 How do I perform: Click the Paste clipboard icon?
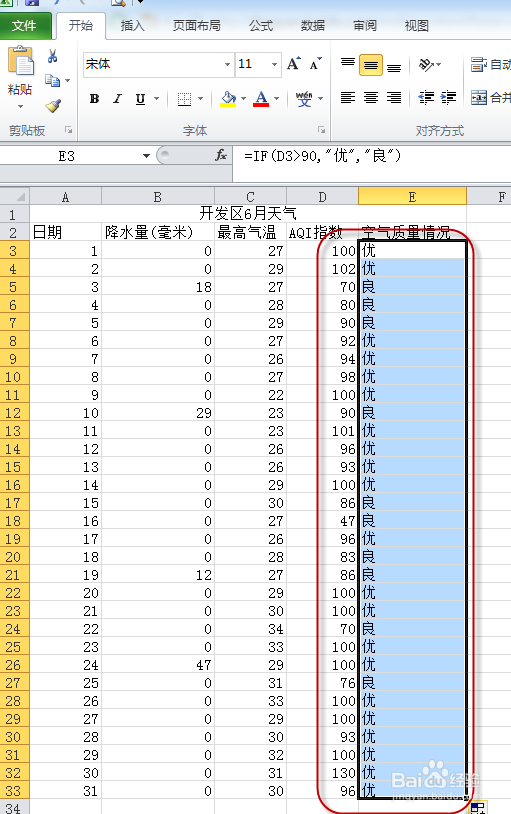coord(21,61)
